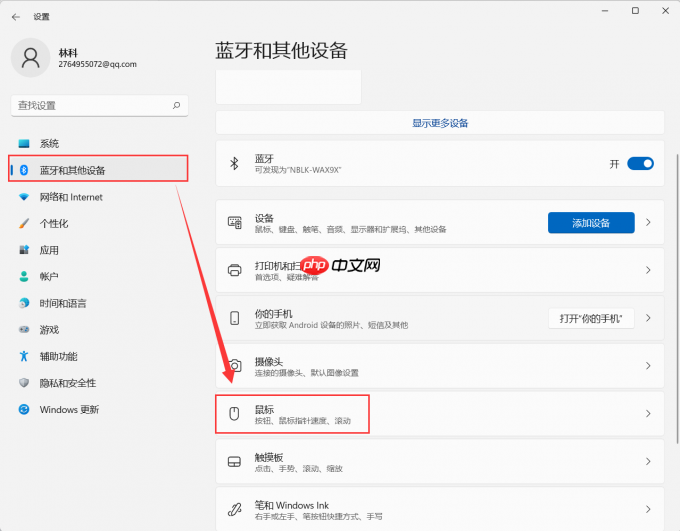Screen dimensions: 680x531
Task: Click the 系统 monitor icon
Action: [x=24, y=143]
